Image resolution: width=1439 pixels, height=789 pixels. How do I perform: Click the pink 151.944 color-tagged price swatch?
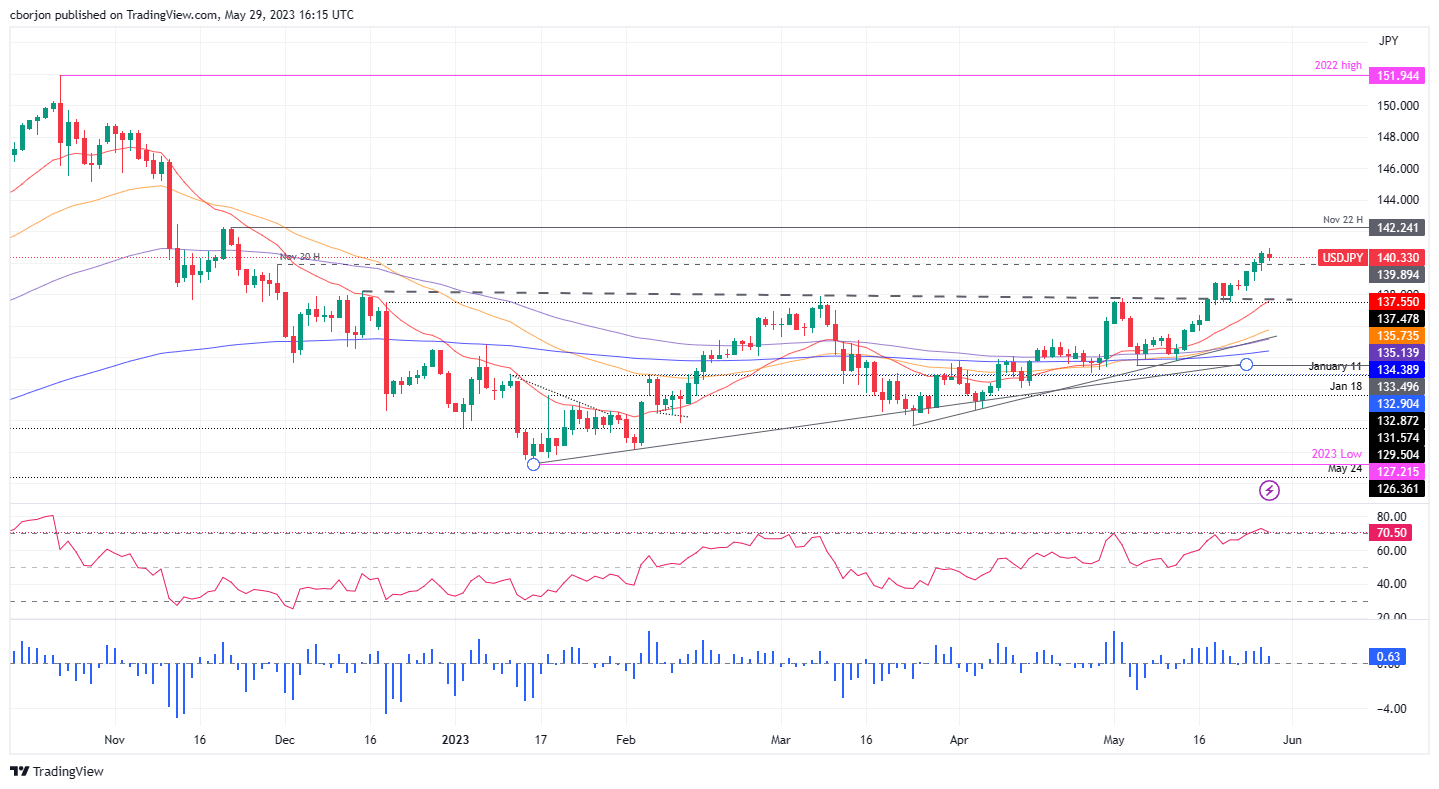click(x=1397, y=76)
